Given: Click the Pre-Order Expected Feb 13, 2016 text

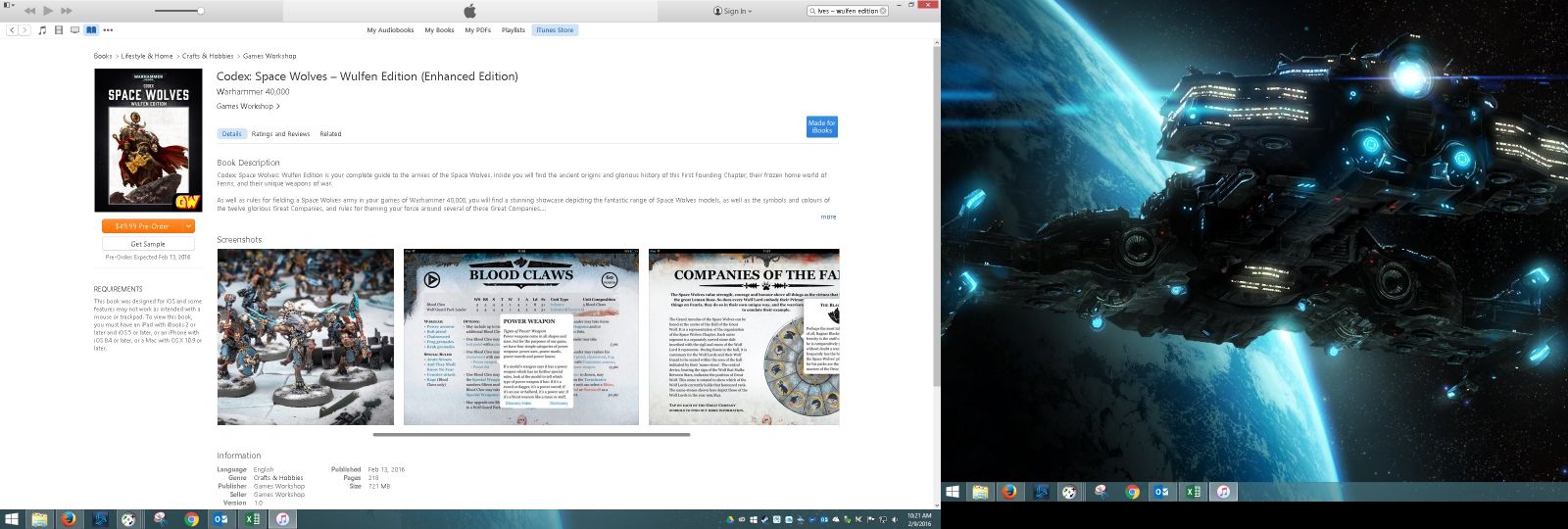Looking at the screenshot, I should [148, 257].
